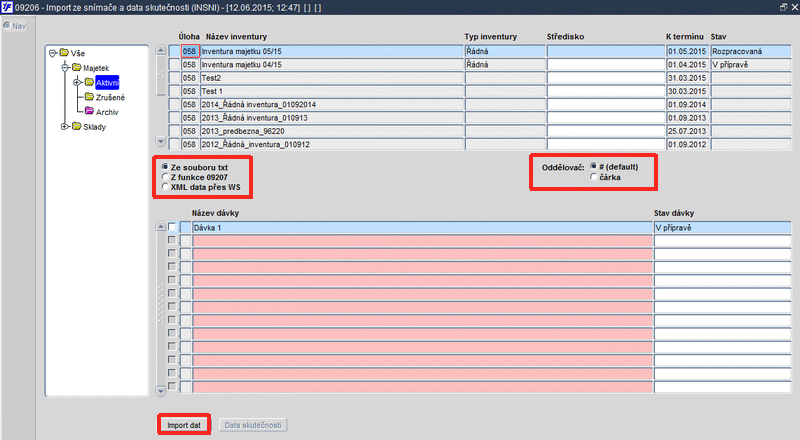The height and width of the screenshot is (440, 800).
Task: Click the Aktivní folder icon
Action: (89, 82)
